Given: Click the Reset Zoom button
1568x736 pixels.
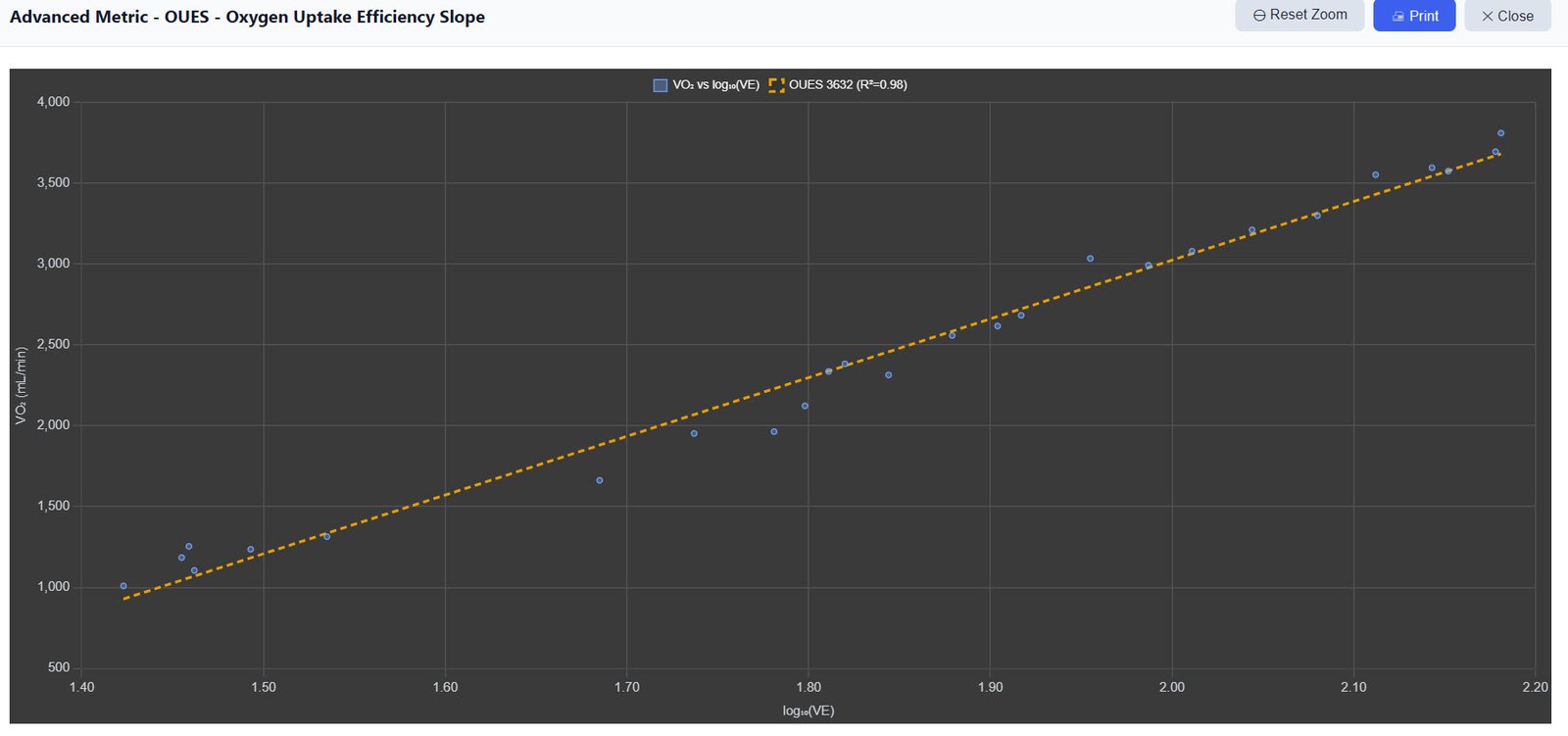Looking at the screenshot, I should click(1299, 15).
